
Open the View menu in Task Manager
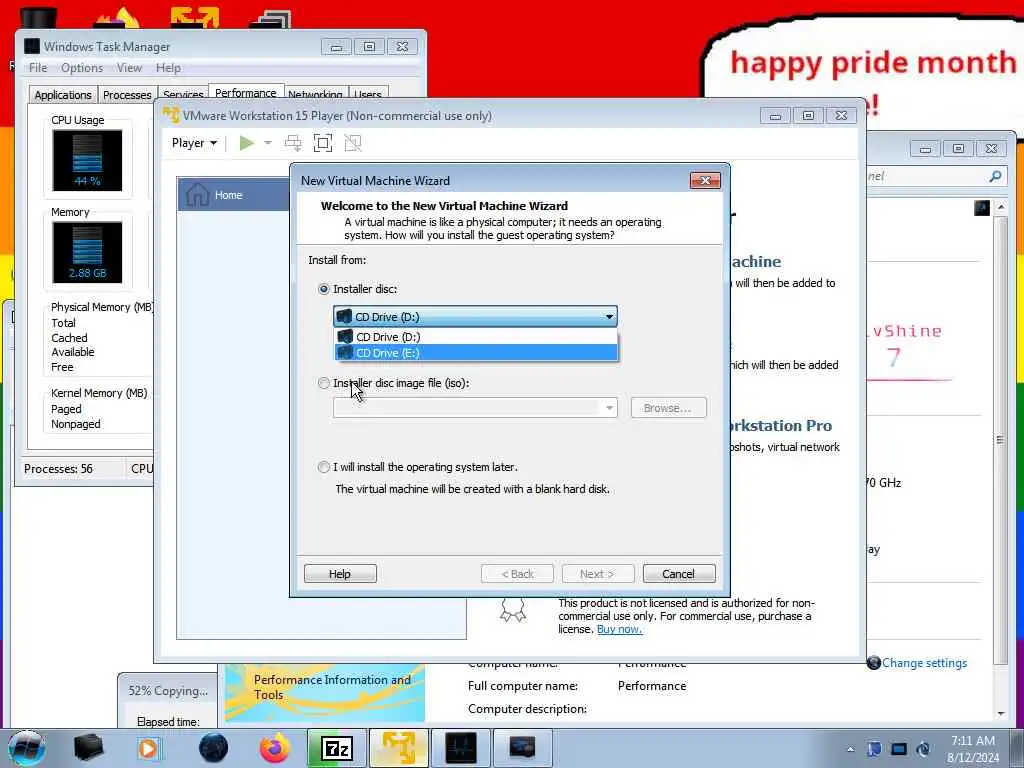click(129, 68)
